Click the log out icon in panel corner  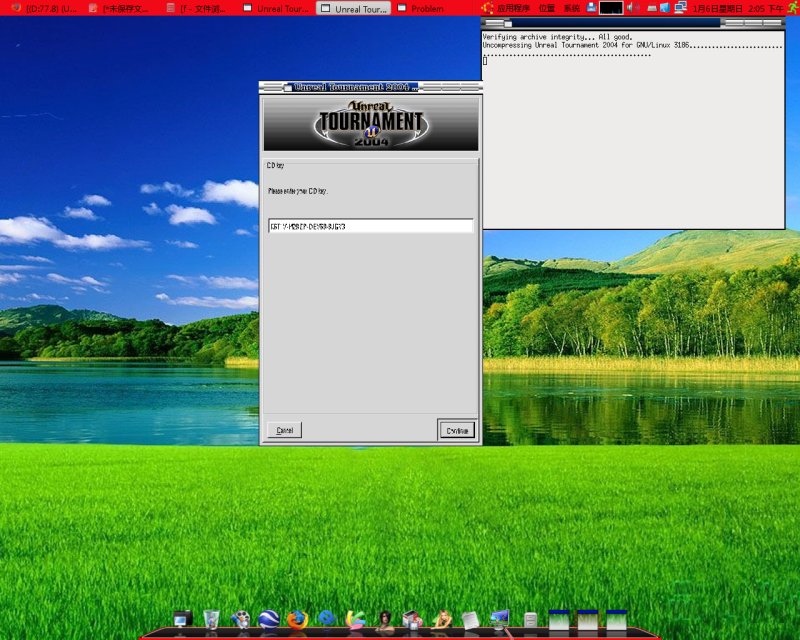click(793, 8)
